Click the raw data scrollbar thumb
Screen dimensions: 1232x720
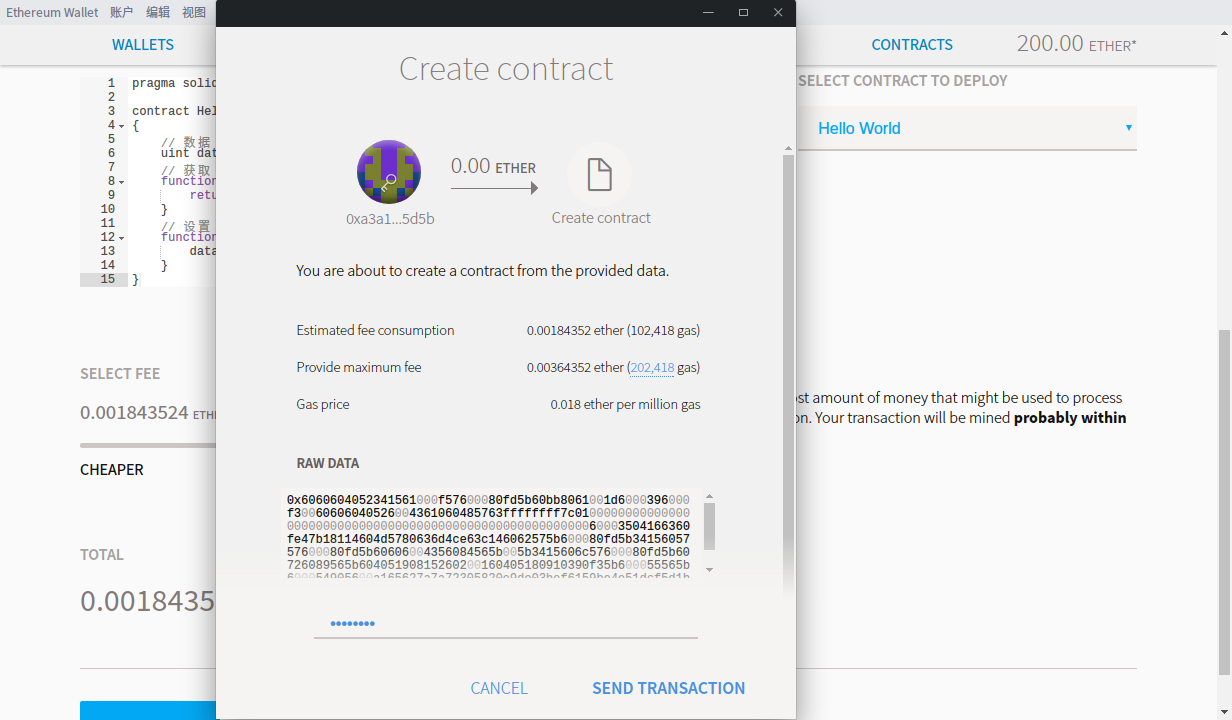click(710, 526)
